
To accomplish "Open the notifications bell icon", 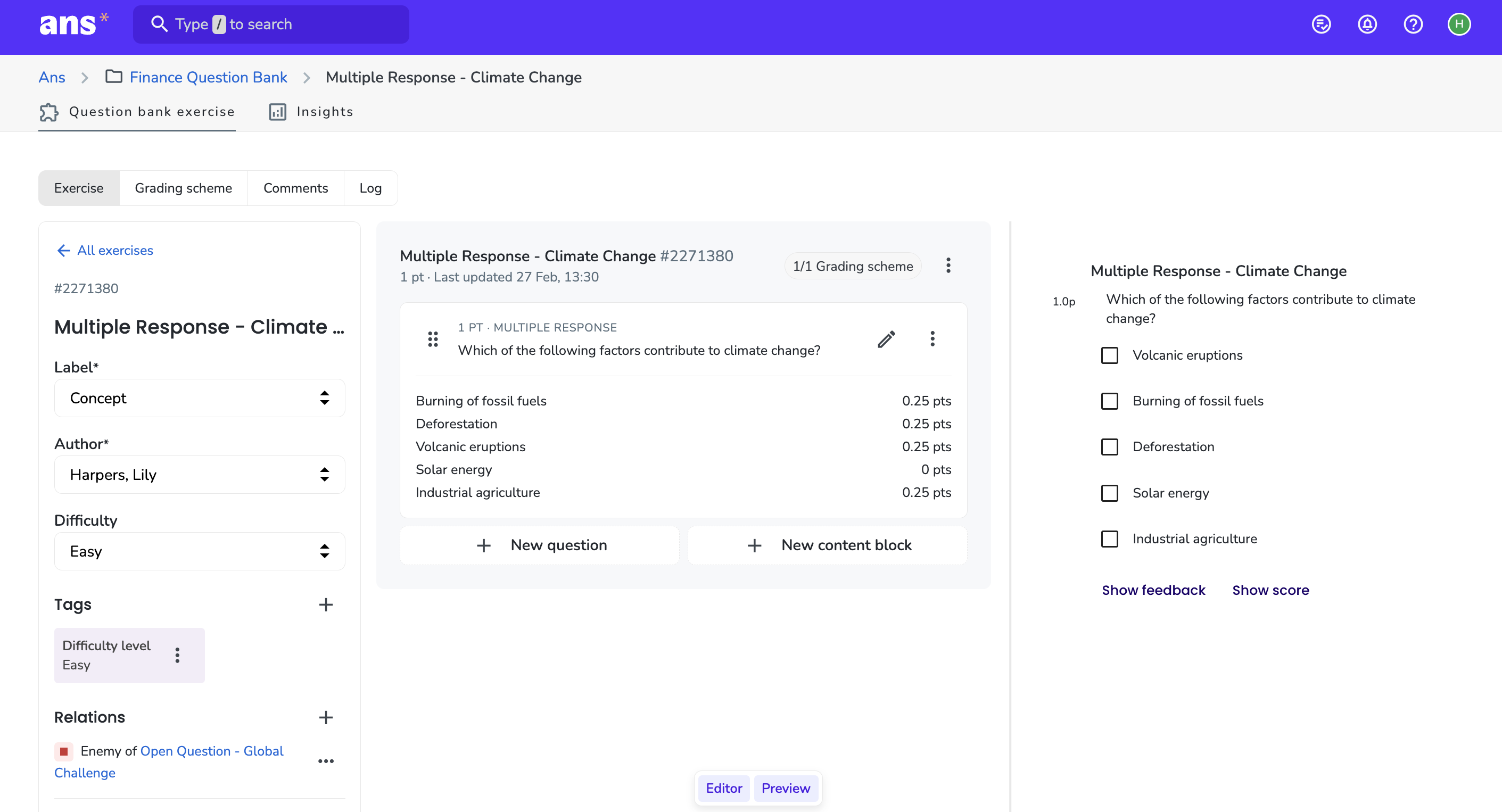I will [x=1367, y=24].
